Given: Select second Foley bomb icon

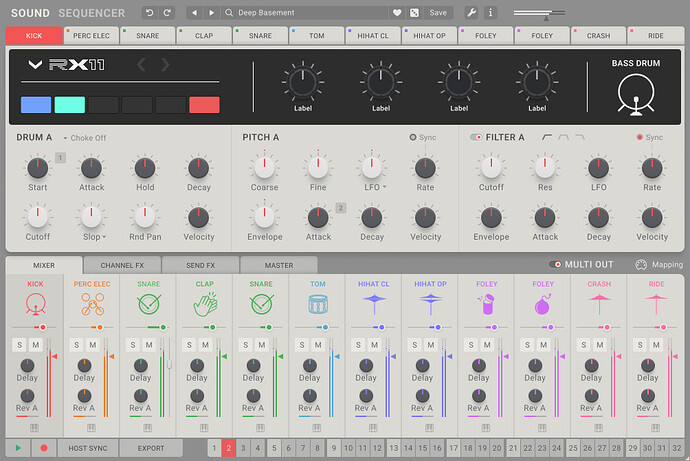Looking at the screenshot, I should [x=543, y=304].
